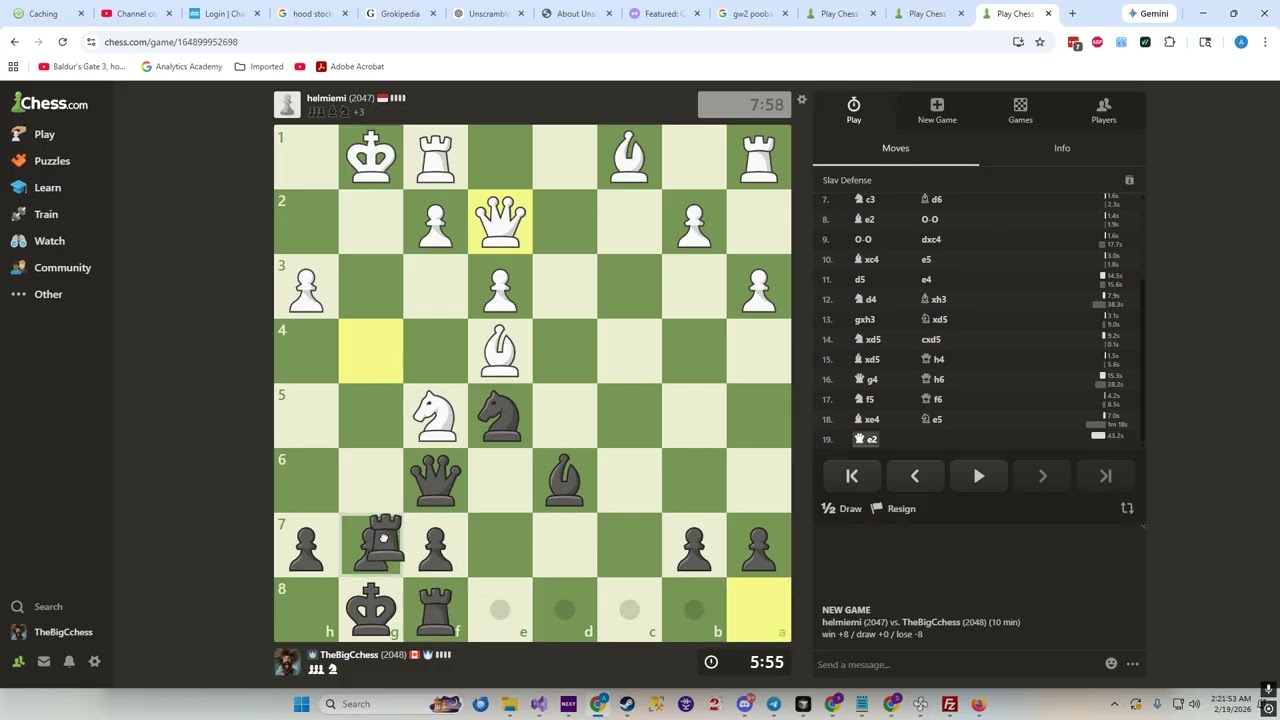
Task: Click the message input field
Action: [955, 664]
